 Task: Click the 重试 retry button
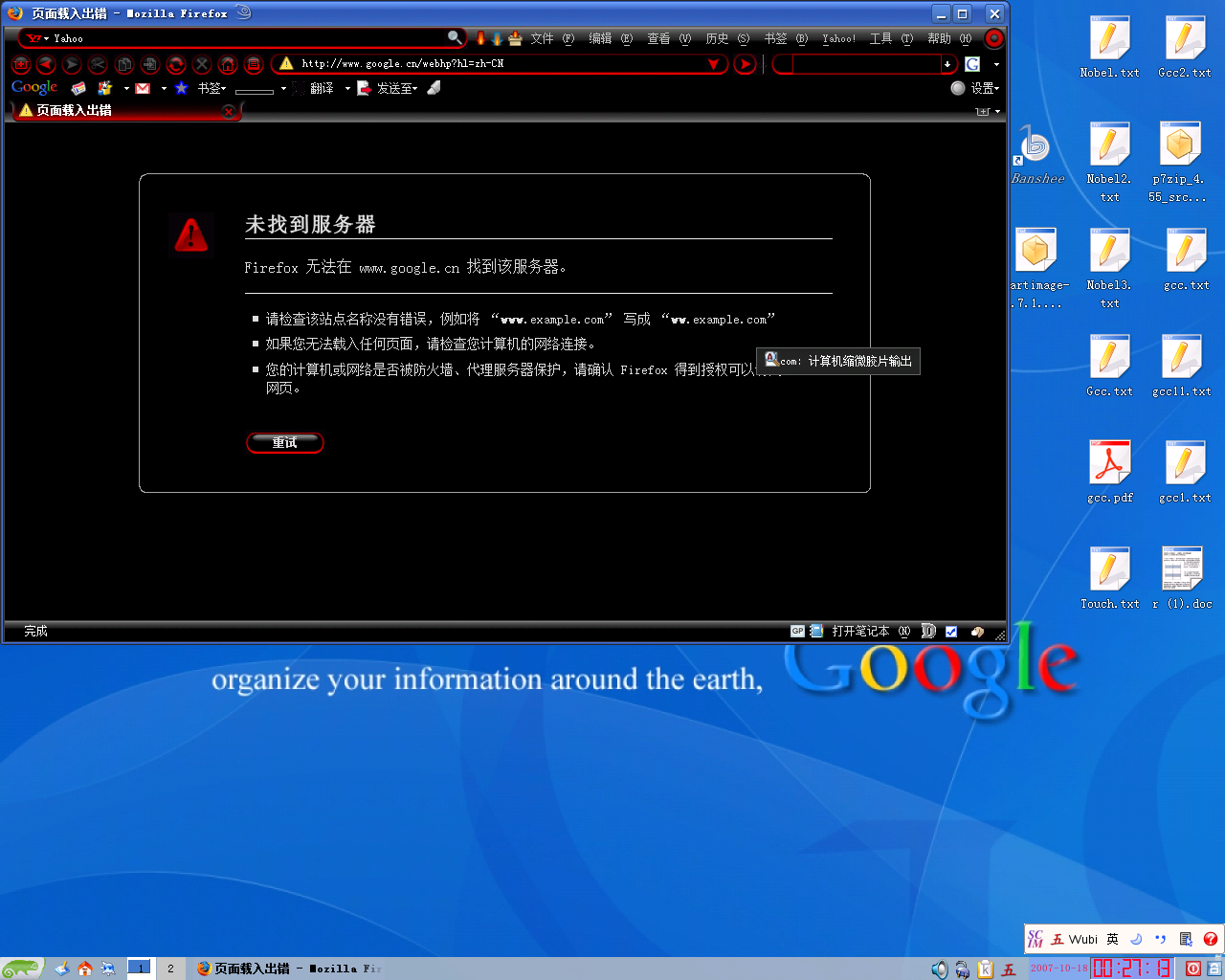(285, 442)
